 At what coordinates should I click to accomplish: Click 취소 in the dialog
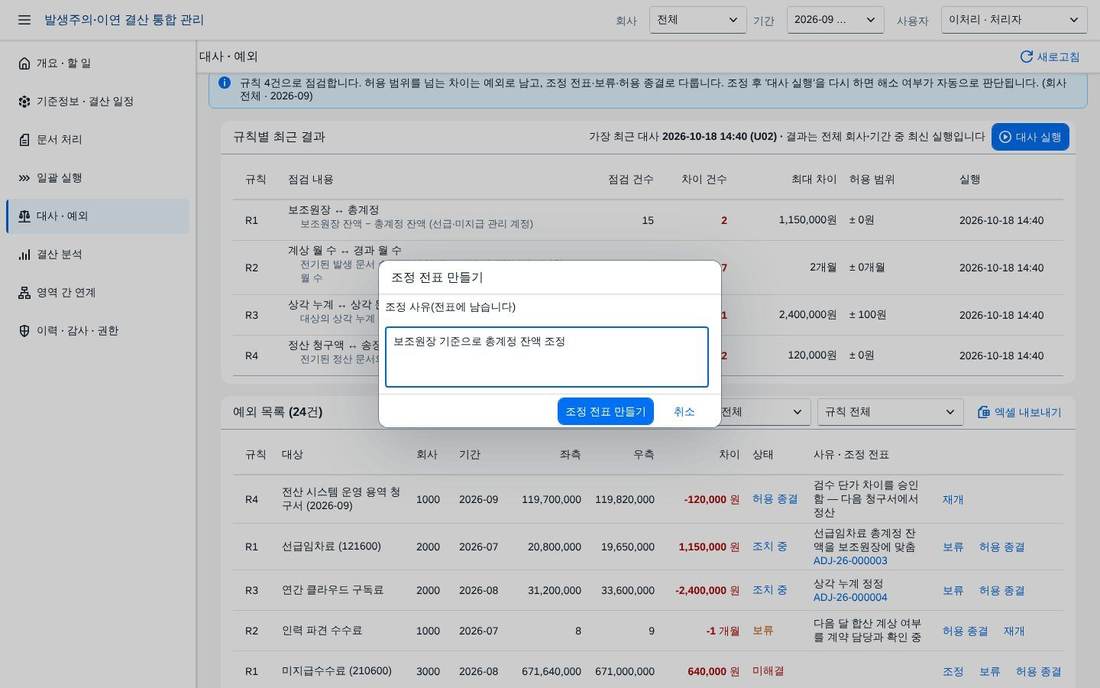coord(684,412)
